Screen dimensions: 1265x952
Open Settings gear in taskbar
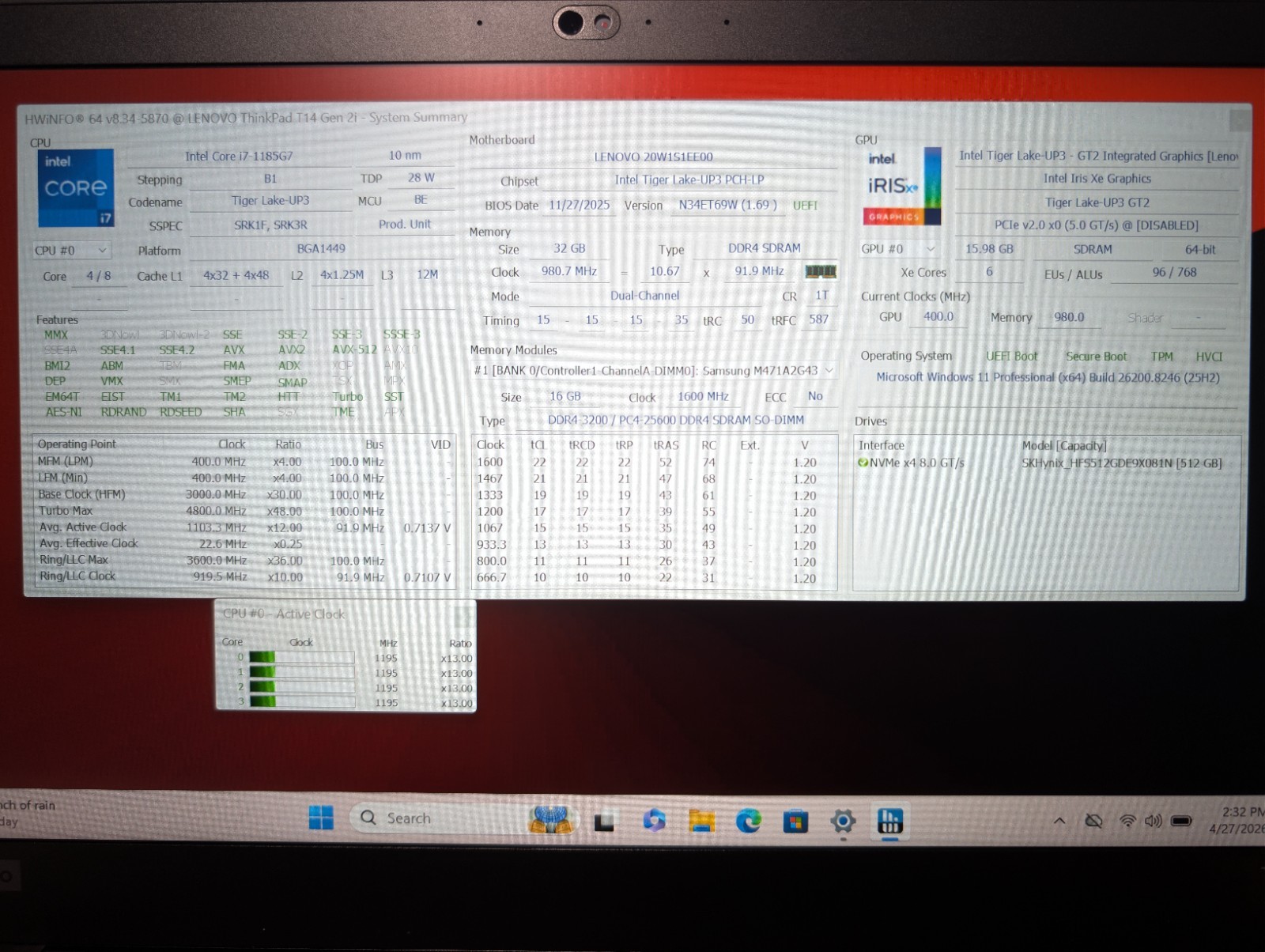[843, 821]
